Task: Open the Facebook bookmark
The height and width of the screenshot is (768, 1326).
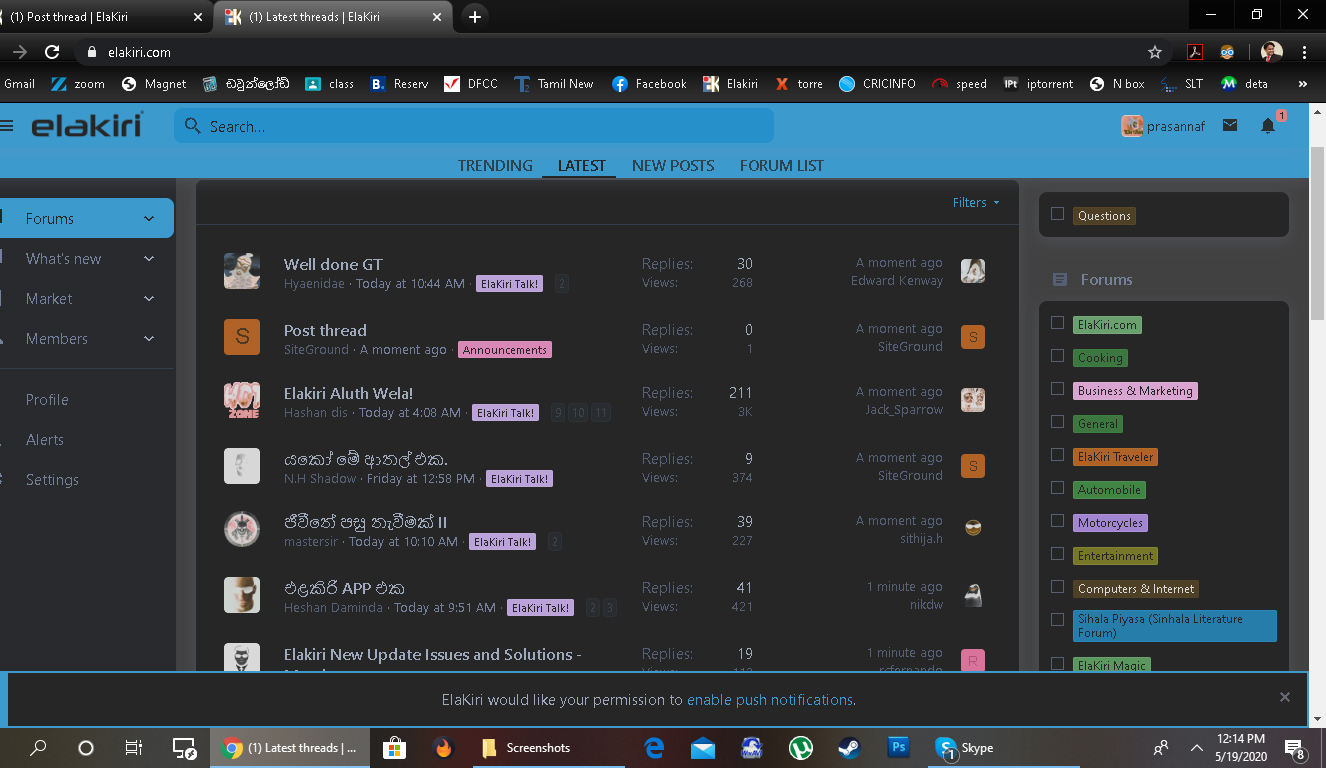Action: click(x=649, y=84)
